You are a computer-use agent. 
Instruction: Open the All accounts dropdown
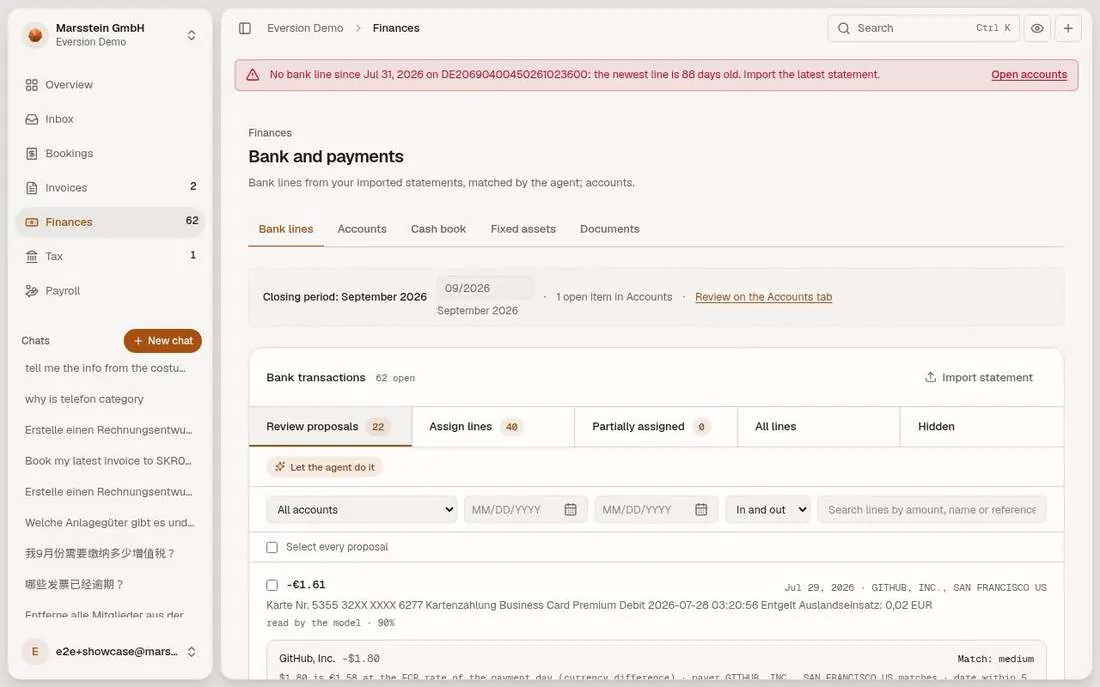[x=361, y=509]
